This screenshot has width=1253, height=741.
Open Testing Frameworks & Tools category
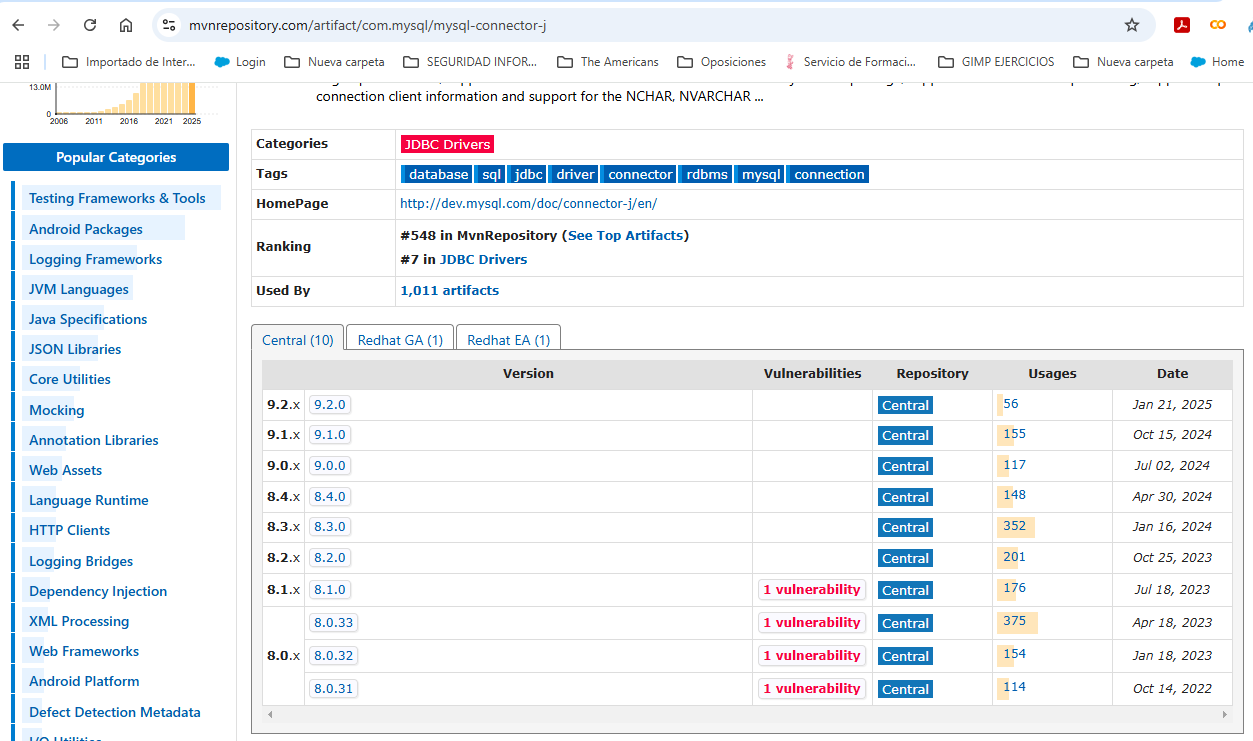click(x=117, y=198)
